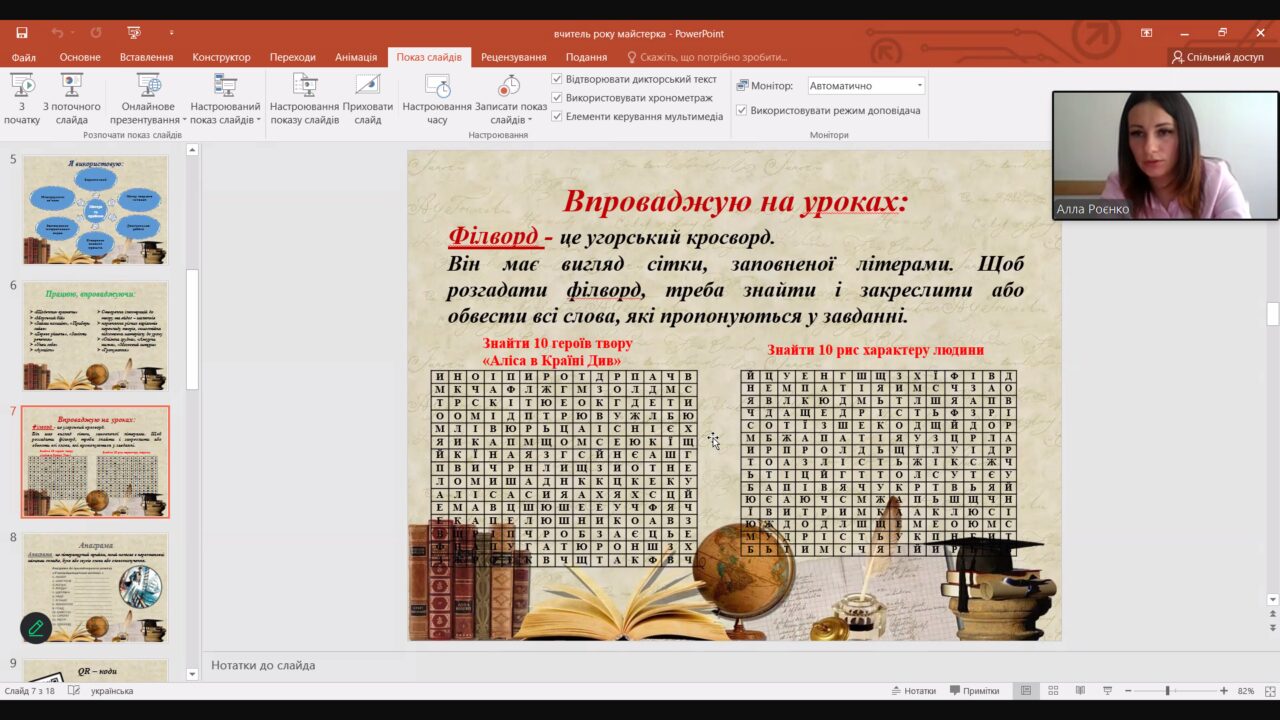Open Онлайнове презентування option
Image resolution: width=1280 pixels, height=720 pixels.
(149, 99)
